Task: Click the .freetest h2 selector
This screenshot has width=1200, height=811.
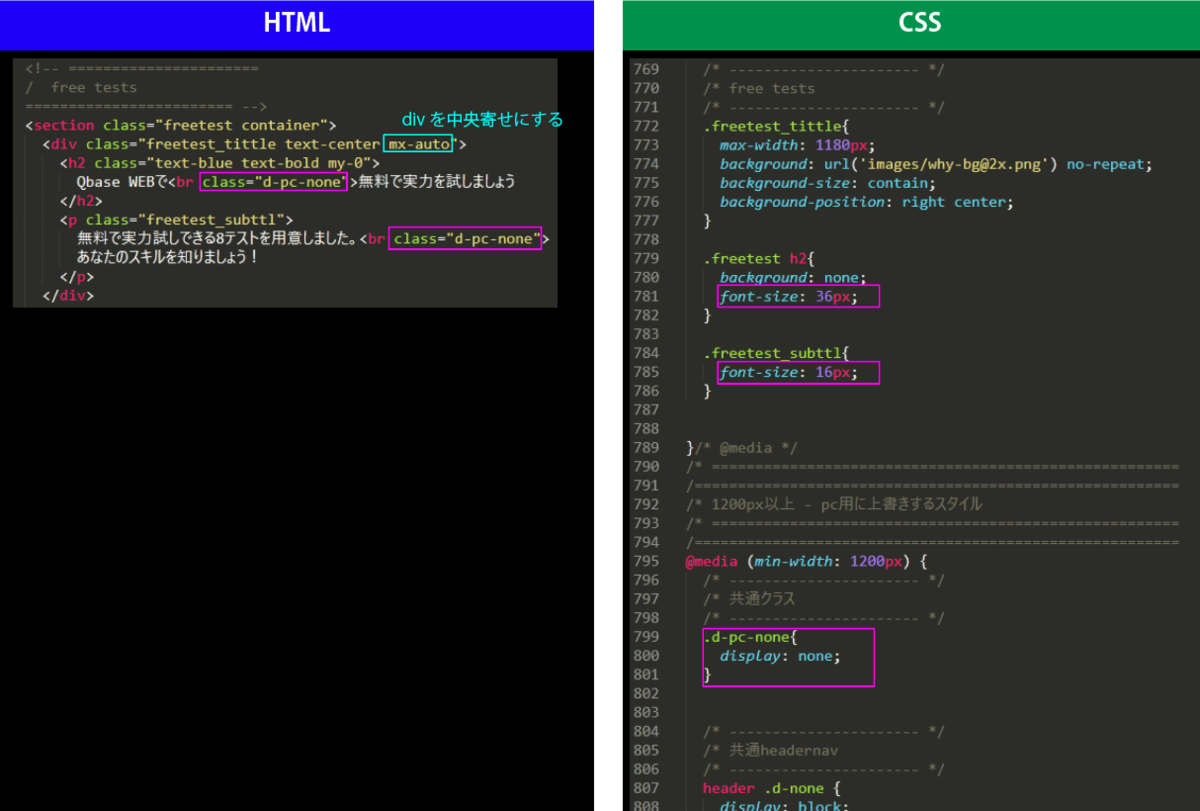Action: click(x=756, y=259)
